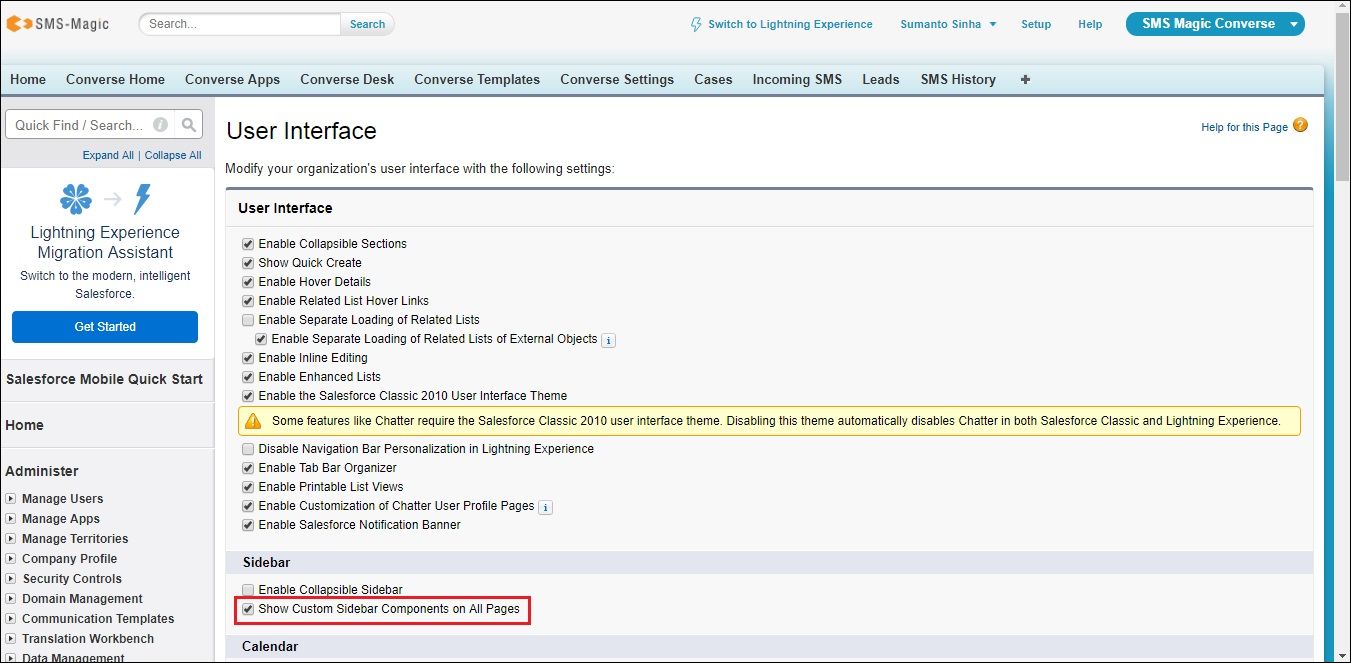The height and width of the screenshot is (663, 1351).
Task: Focus the top Search input field
Action: (x=240, y=24)
